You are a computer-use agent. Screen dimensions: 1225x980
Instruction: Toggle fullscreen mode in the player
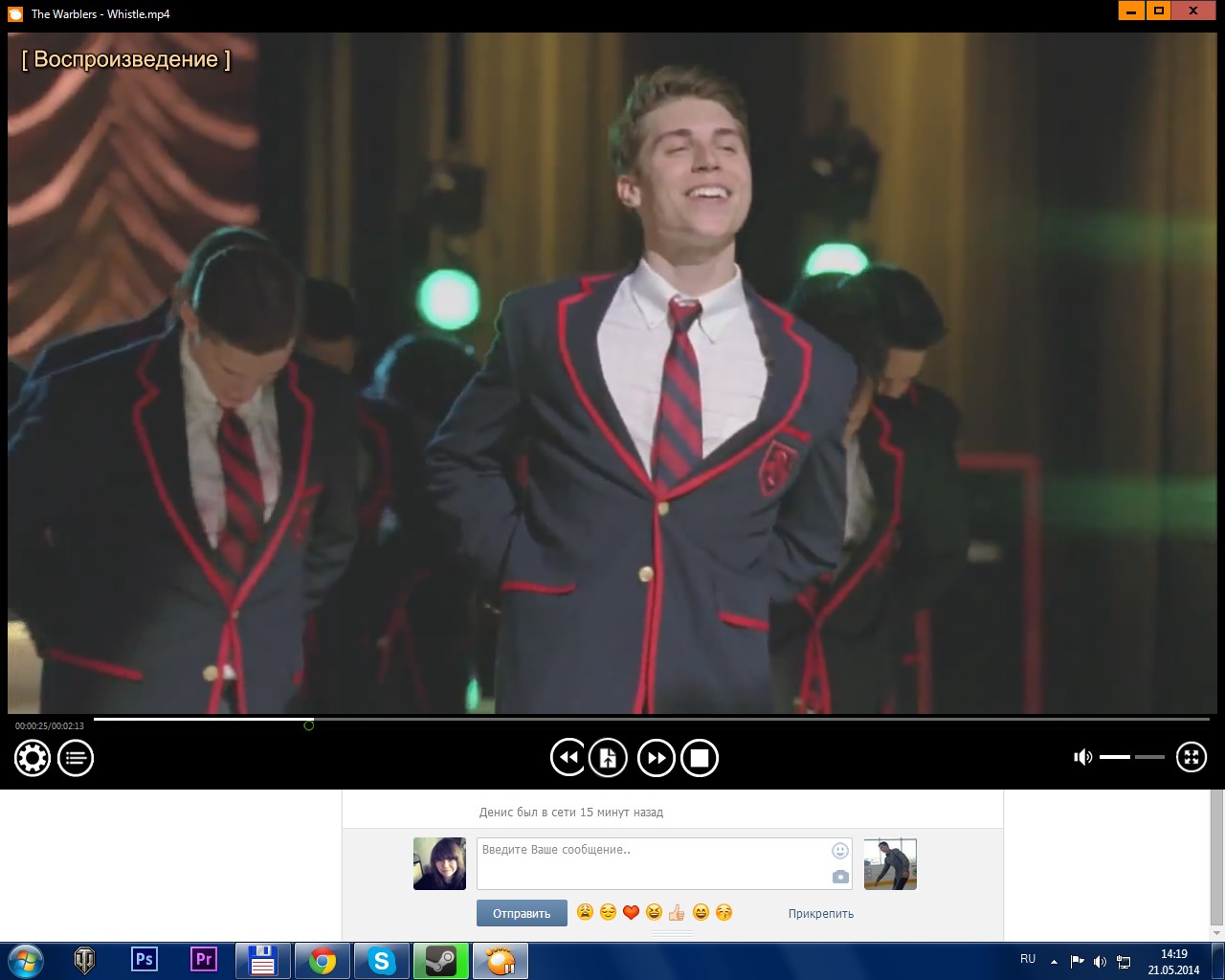tap(1192, 757)
